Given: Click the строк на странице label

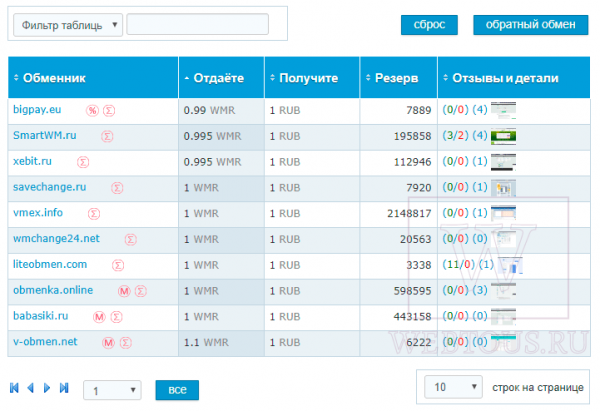Looking at the screenshot, I should [x=538, y=387].
